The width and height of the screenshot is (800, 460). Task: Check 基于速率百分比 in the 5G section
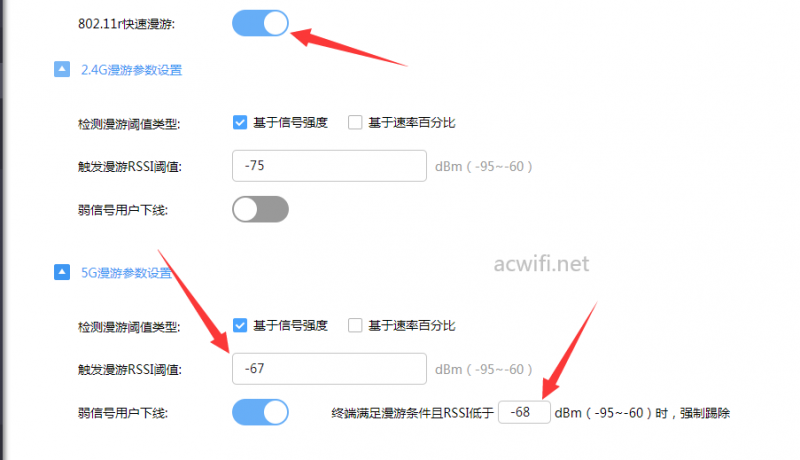pyautogui.click(x=355, y=325)
